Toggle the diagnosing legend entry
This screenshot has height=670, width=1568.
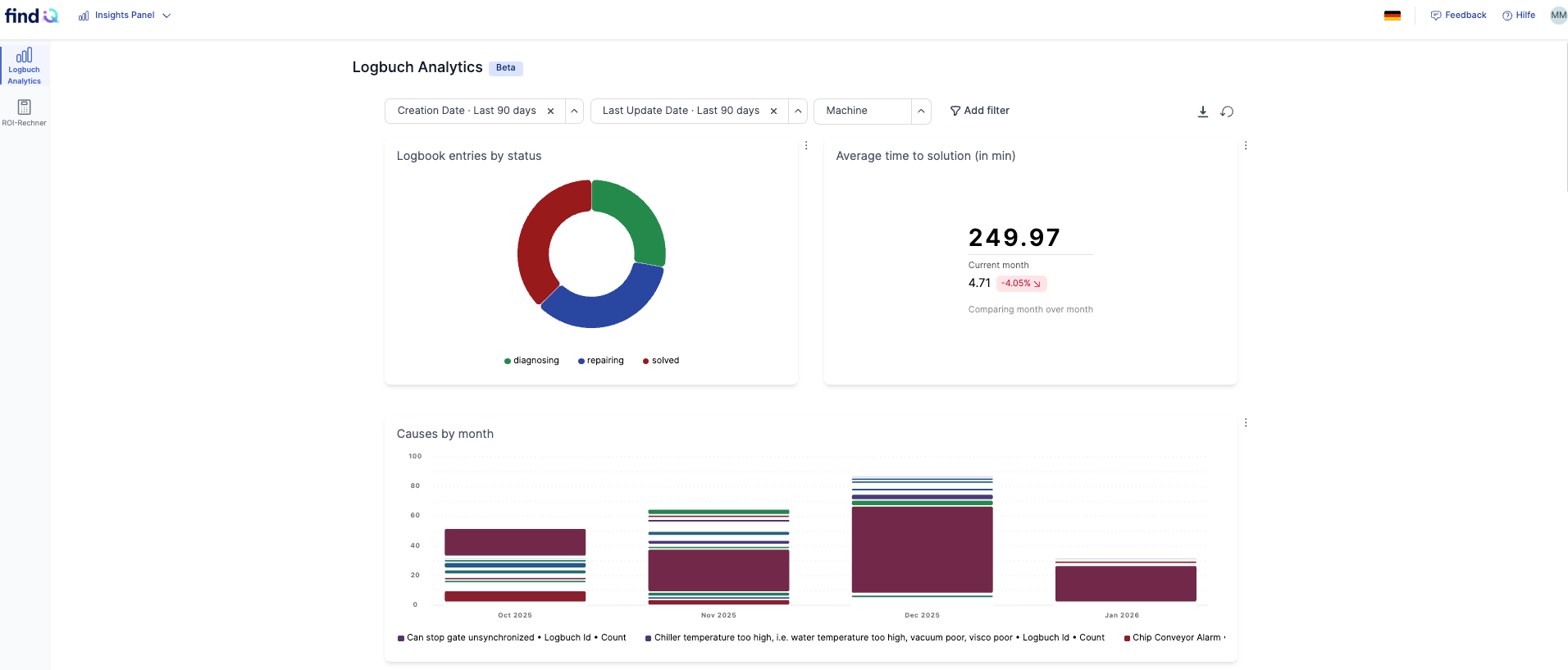coord(531,361)
